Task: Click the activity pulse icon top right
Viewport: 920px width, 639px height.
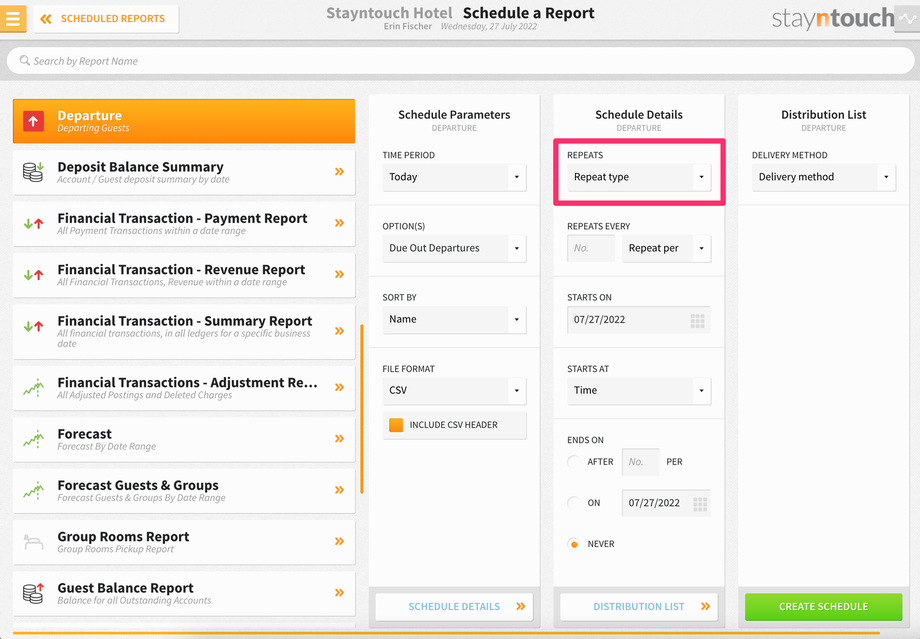Action: pos(907,18)
